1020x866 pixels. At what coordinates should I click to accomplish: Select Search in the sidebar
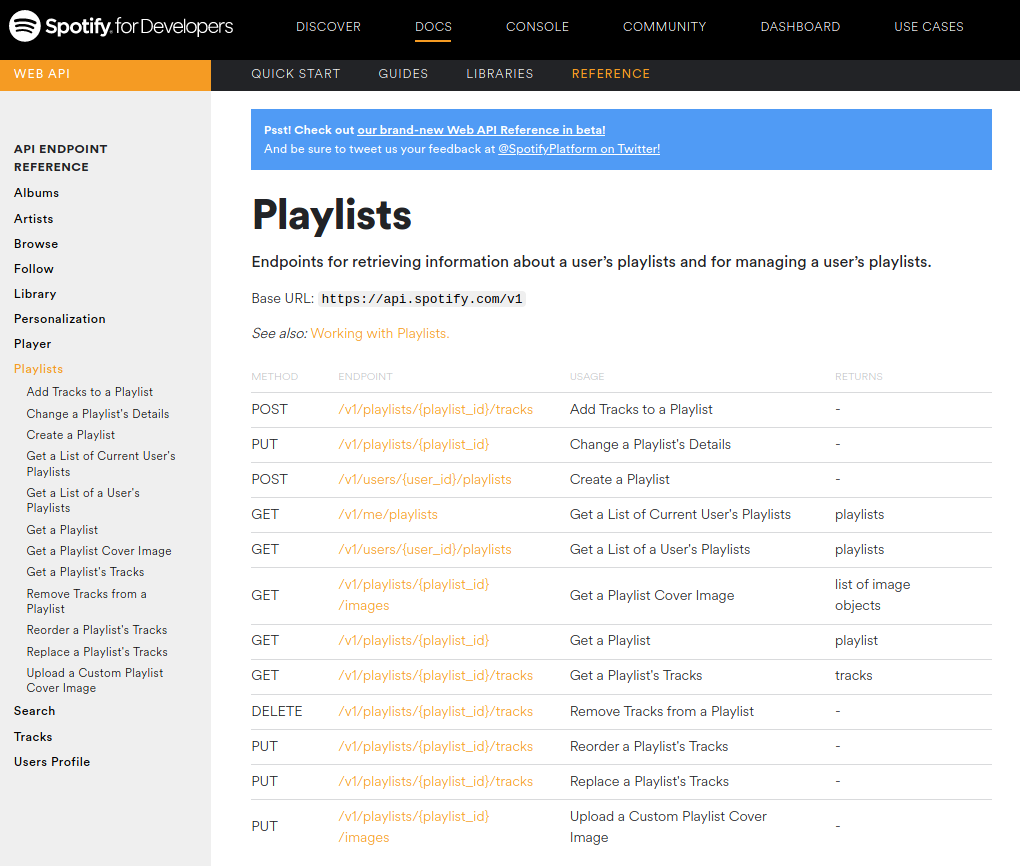click(34, 711)
